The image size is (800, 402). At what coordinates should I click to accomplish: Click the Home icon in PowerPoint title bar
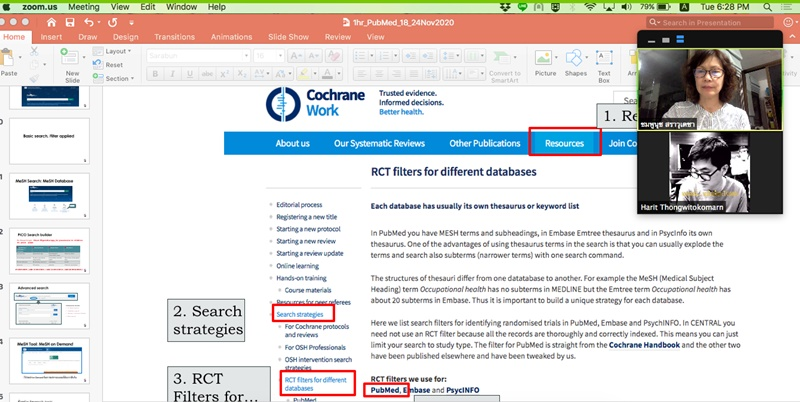click(x=51, y=22)
